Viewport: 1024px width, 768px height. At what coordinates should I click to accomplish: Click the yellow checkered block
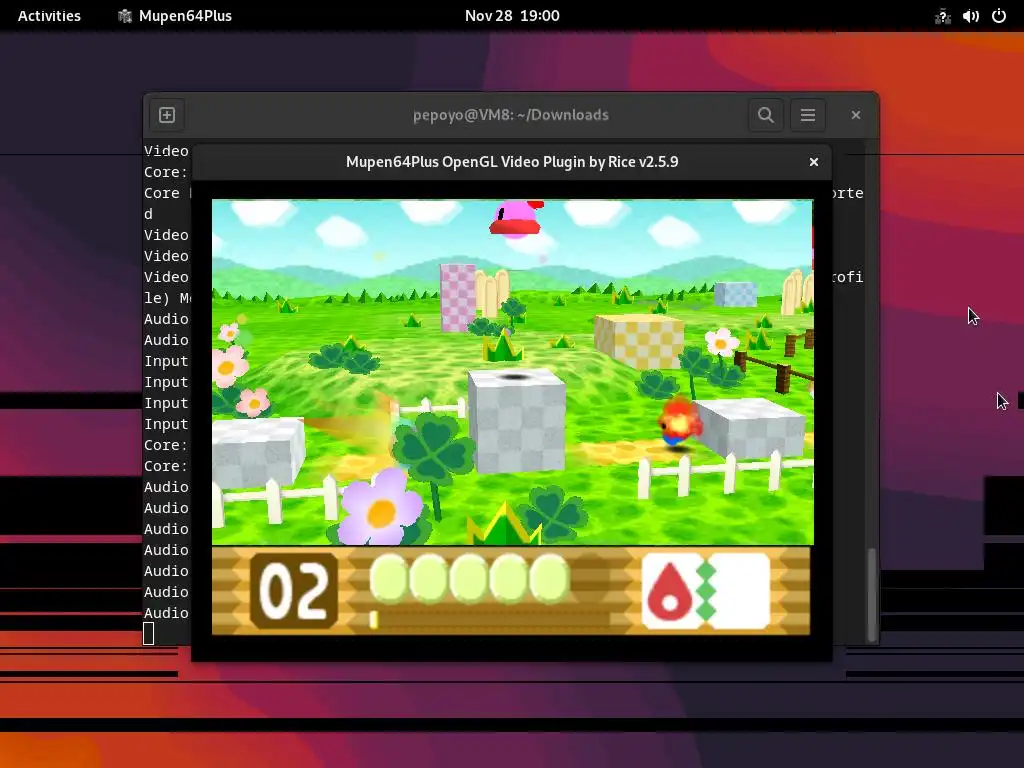pyautogui.click(x=639, y=341)
